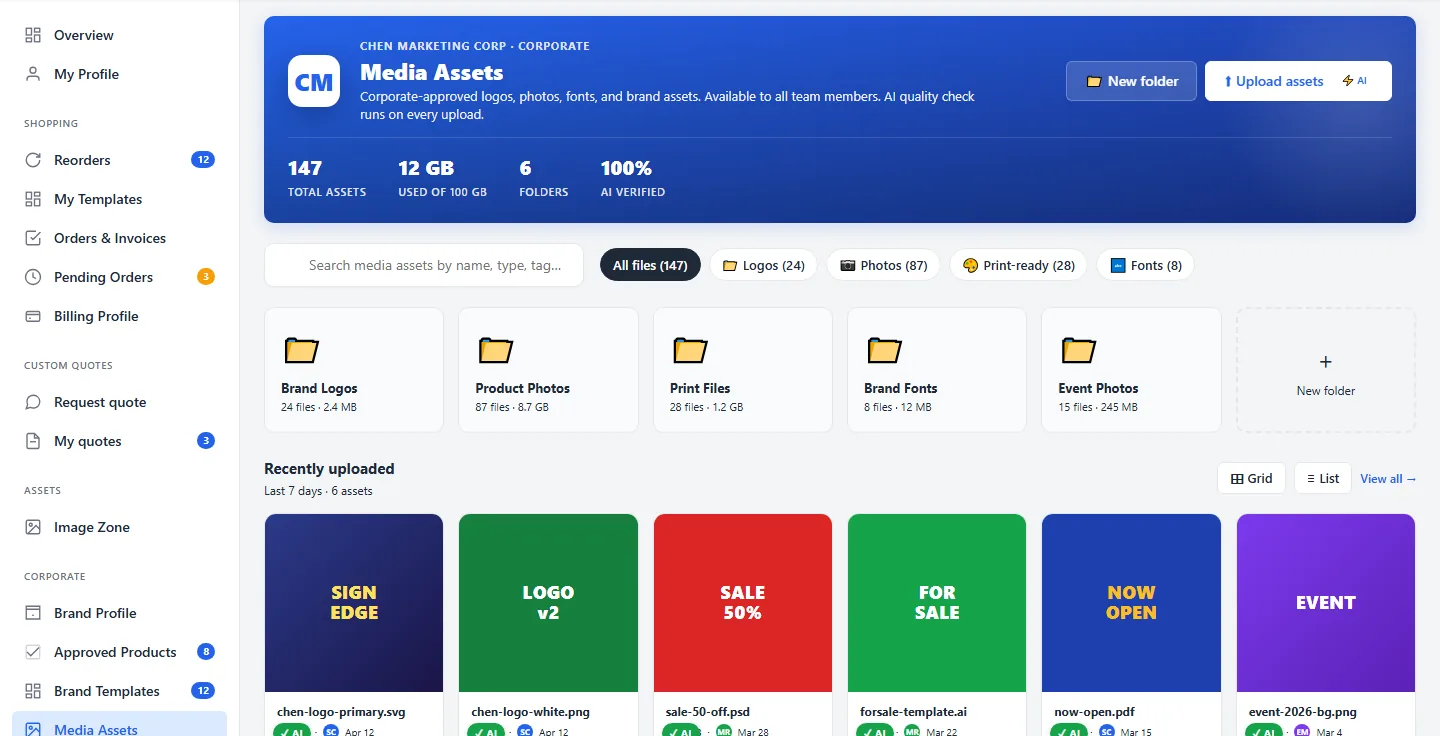1440x736 pixels.
Task: Click the Request quote chat bubble icon
Action: pos(33,402)
